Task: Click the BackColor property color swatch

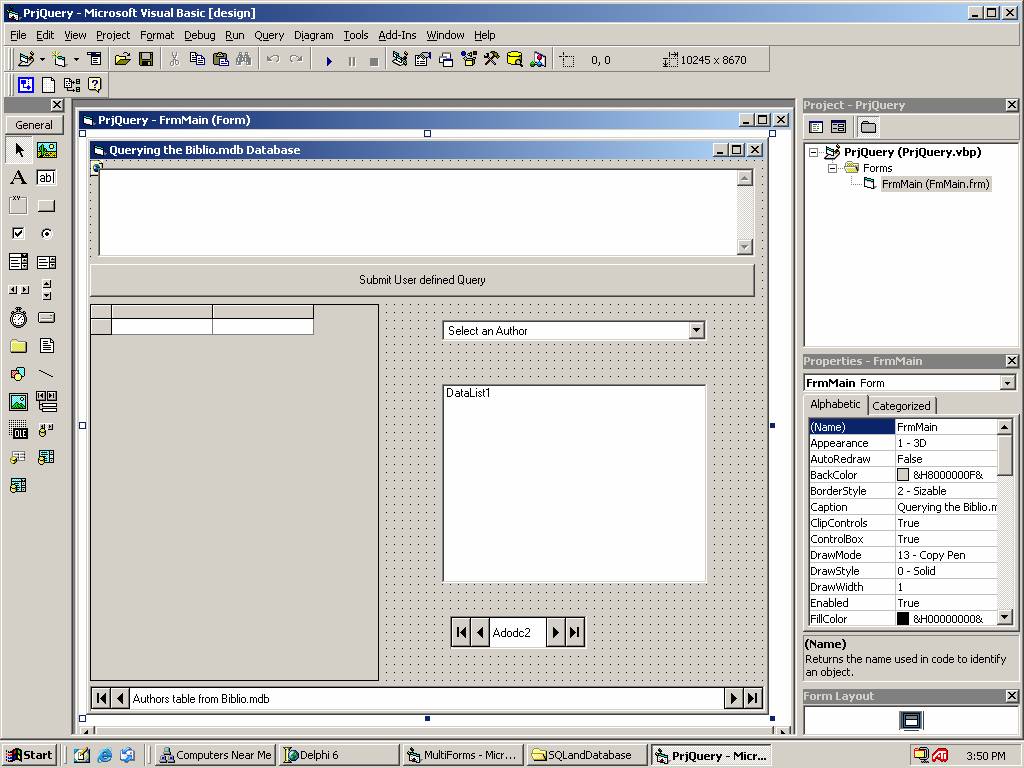Action: point(903,475)
